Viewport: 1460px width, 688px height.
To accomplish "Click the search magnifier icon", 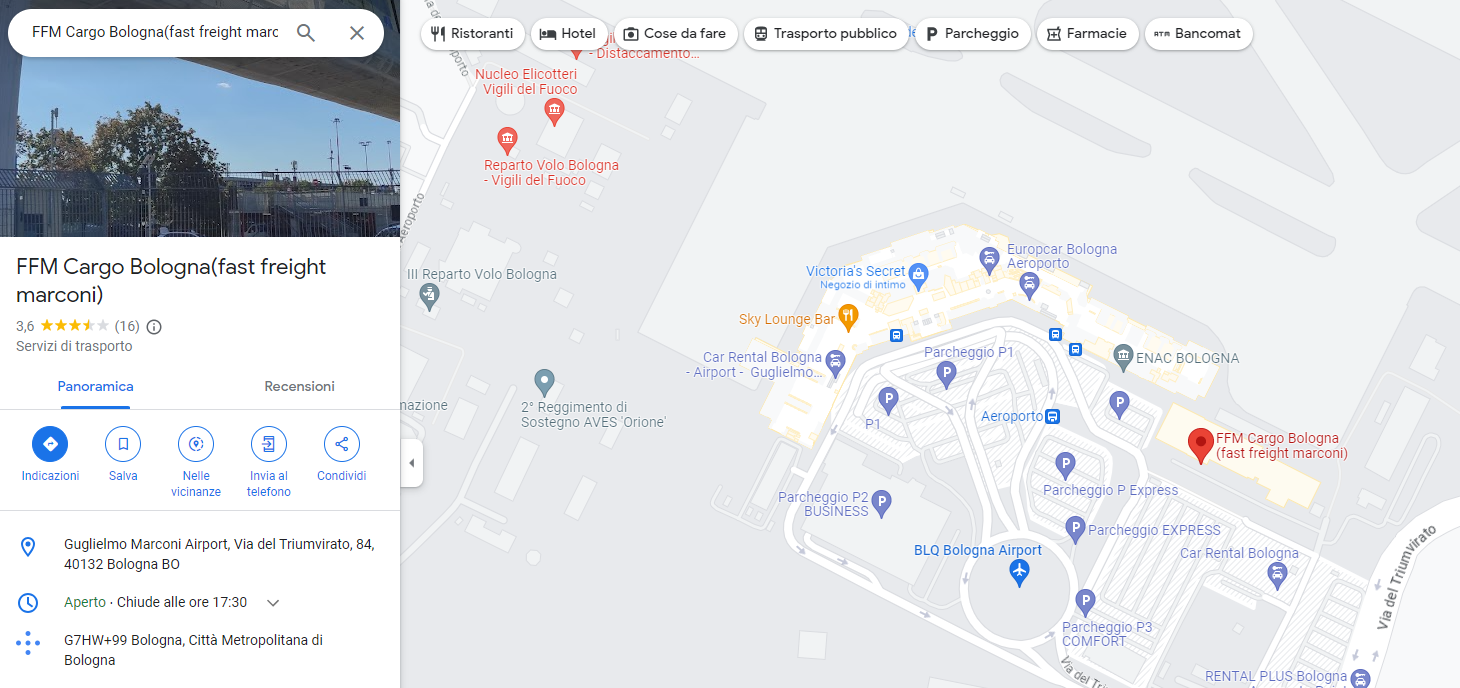I will click(x=306, y=33).
